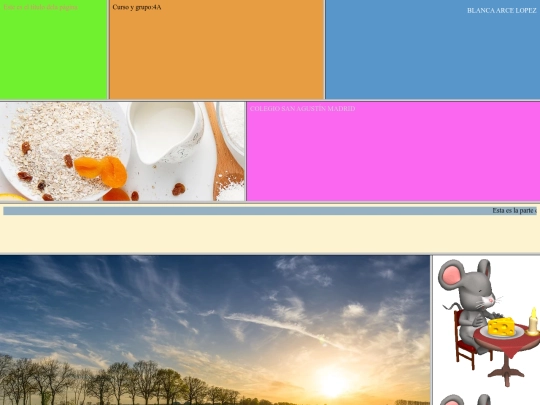Screen dimensions: 540x405
Task: Click the scrolling 'Esta es la parte' marquee
Action: point(270,211)
